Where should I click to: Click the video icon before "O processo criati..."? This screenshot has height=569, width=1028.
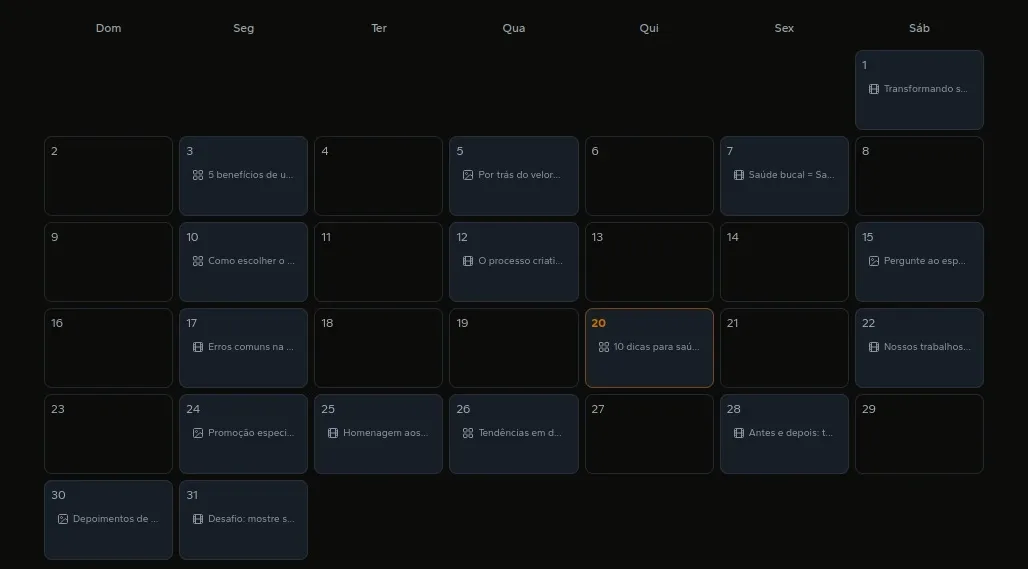467,261
